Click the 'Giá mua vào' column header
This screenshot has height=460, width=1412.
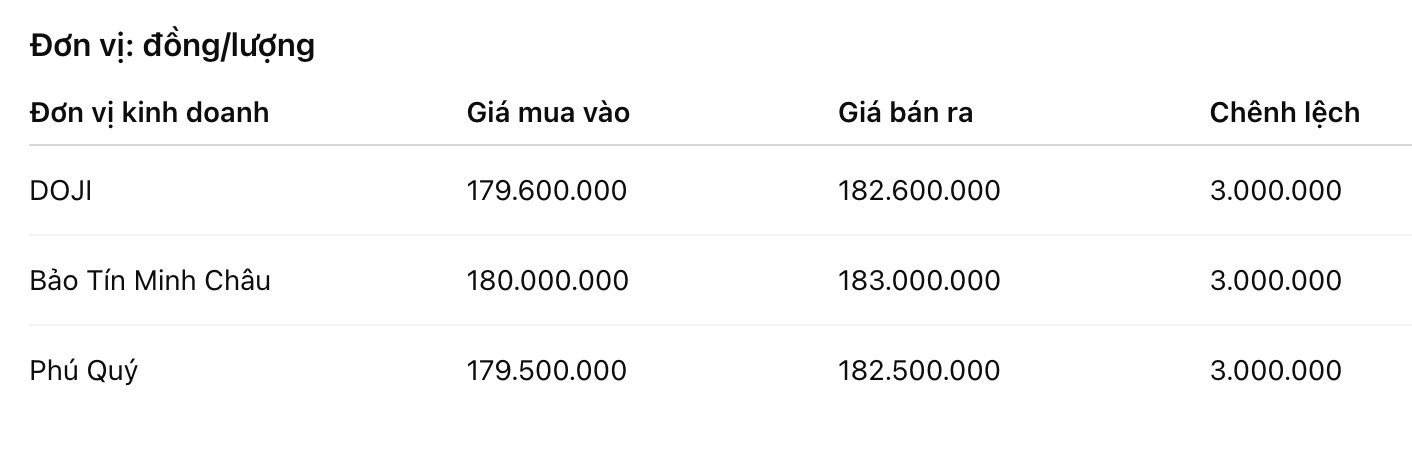(x=548, y=112)
